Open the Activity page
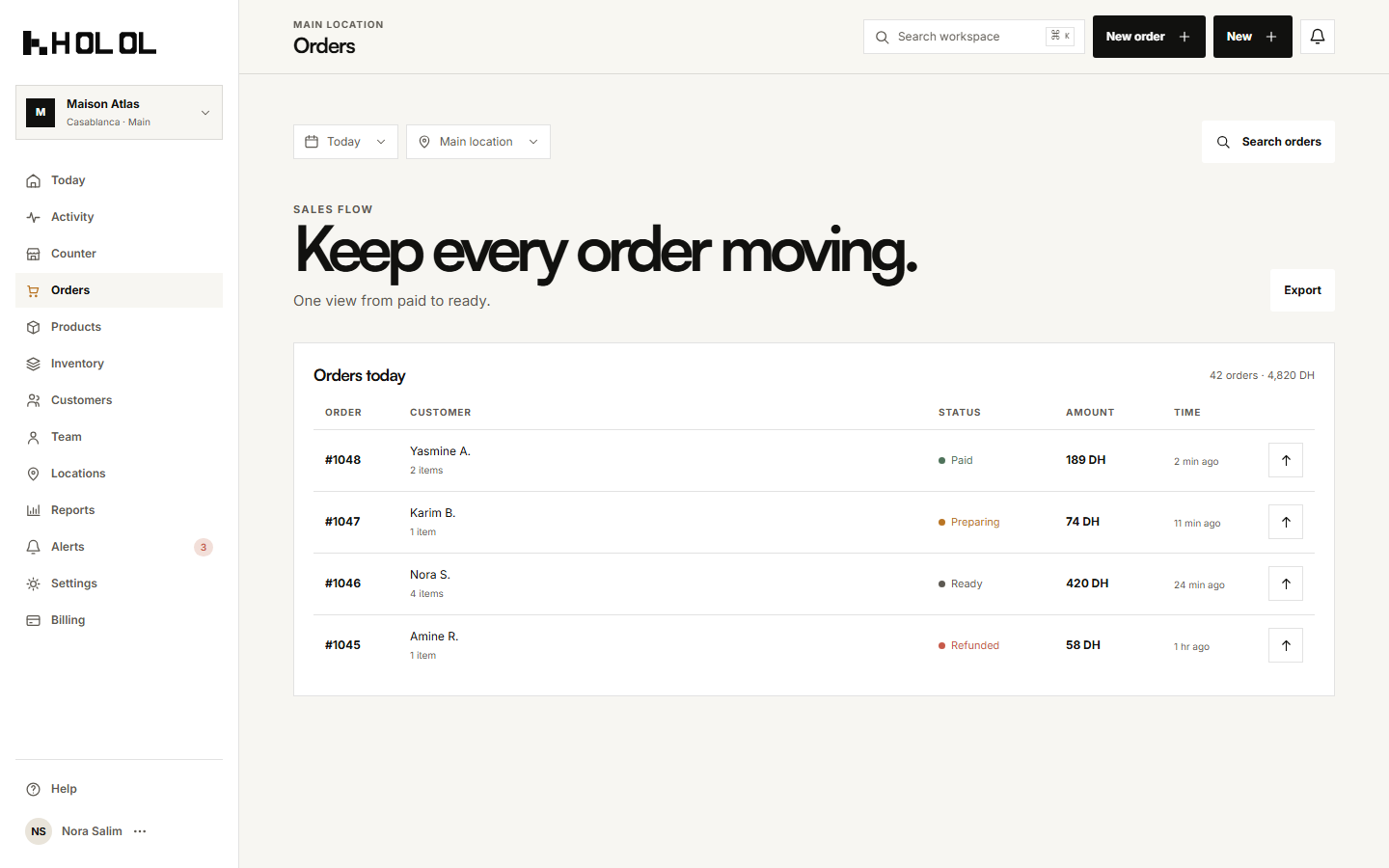Image resolution: width=1389 pixels, height=868 pixels. 119,217
